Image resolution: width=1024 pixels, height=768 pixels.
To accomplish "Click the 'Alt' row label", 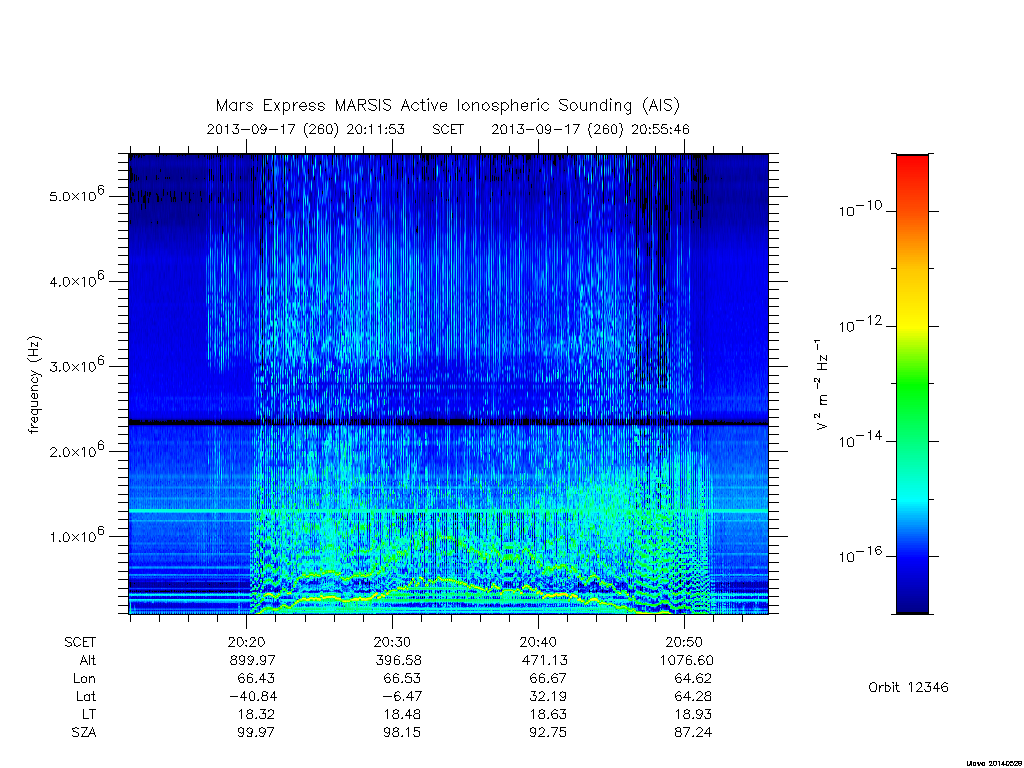I will point(88,660).
